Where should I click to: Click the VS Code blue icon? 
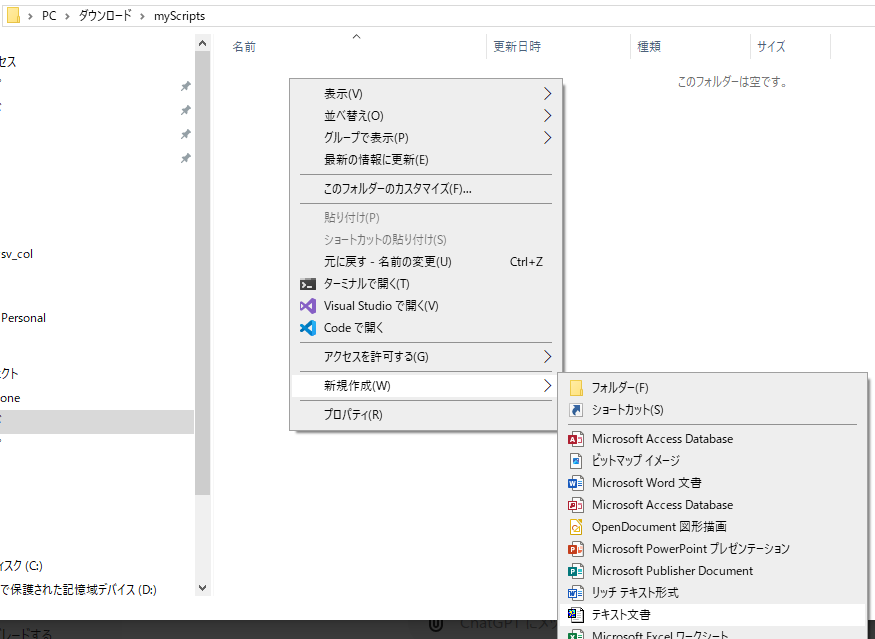(307, 328)
